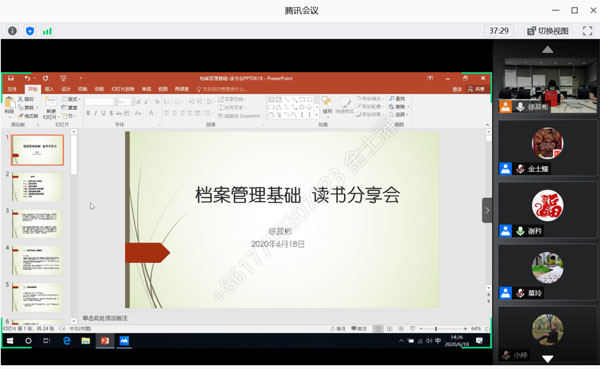The width and height of the screenshot is (600, 369).
Task: Open the 文件 tab in PowerPoint ribbon
Action: point(12,89)
